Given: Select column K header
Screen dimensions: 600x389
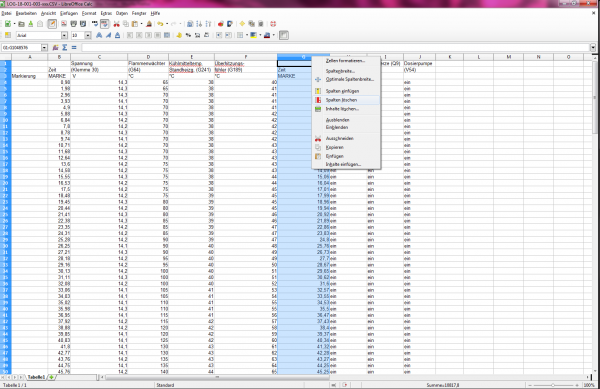Looking at the screenshot, I should 449,57.
